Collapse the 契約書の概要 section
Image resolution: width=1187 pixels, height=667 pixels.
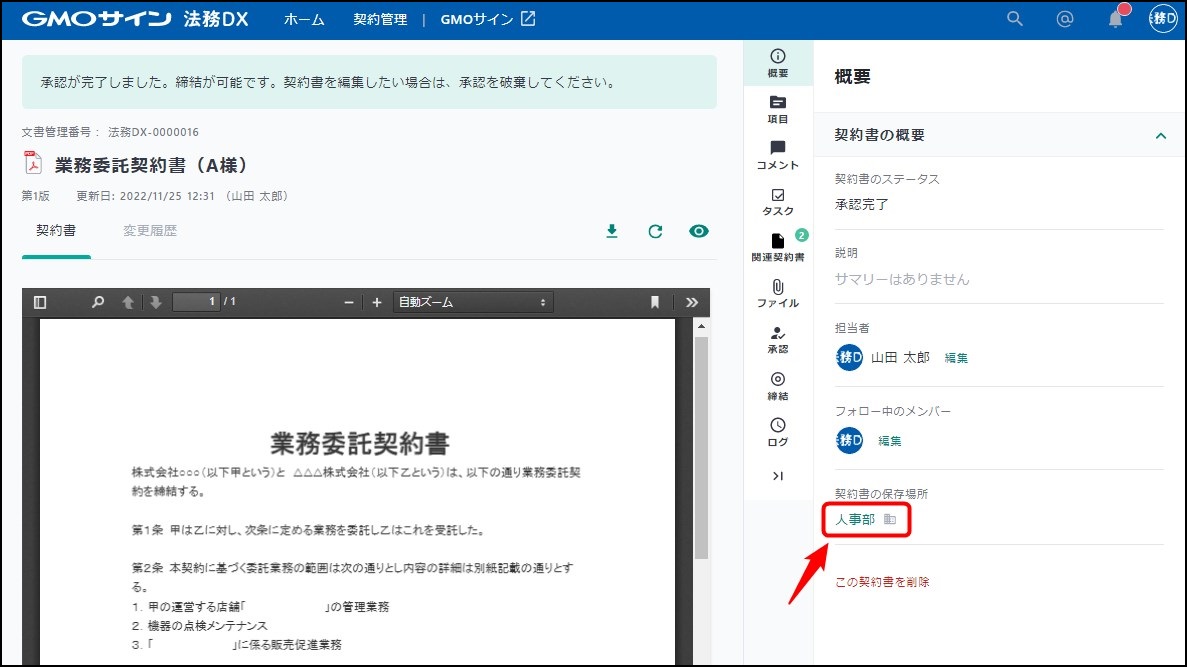coord(1161,136)
